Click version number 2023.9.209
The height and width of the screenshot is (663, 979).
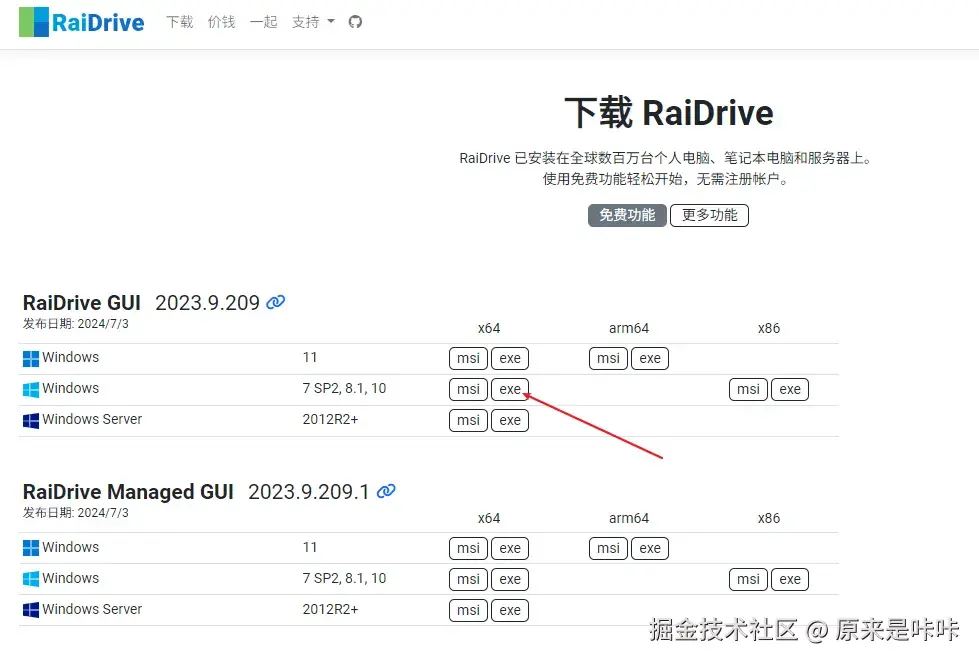click(x=207, y=303)
